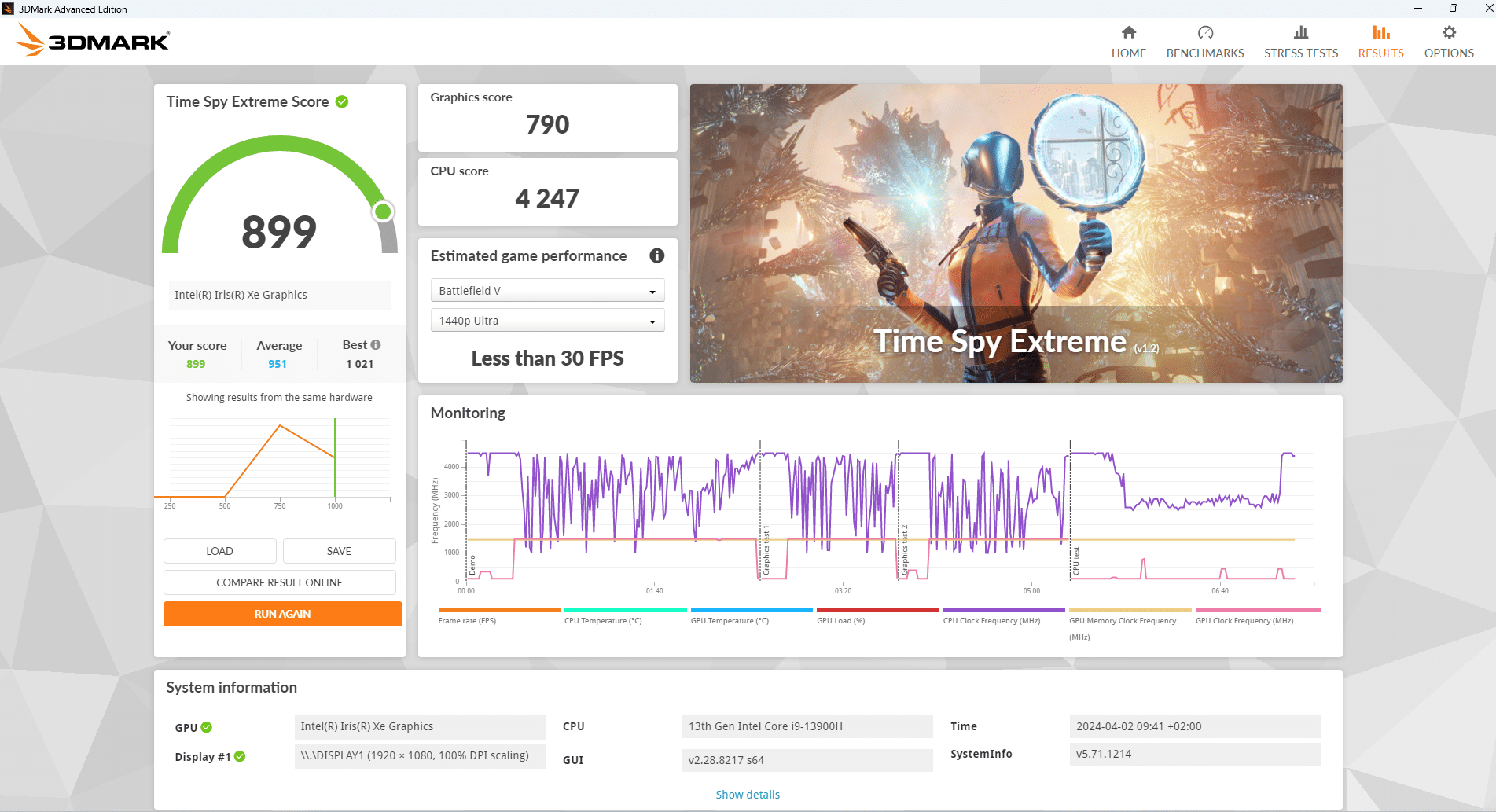Click the green checkmark next to Display #1
Screen dimensions: 1496x812
(x=240, y=756)
